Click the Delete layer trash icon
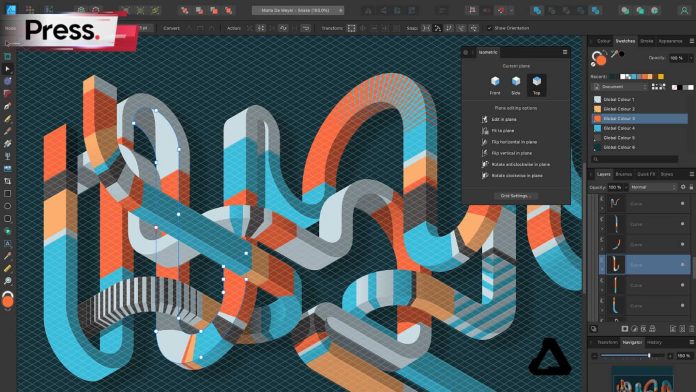The height and width of the screenshot is (392, 696). coord(692,329)
